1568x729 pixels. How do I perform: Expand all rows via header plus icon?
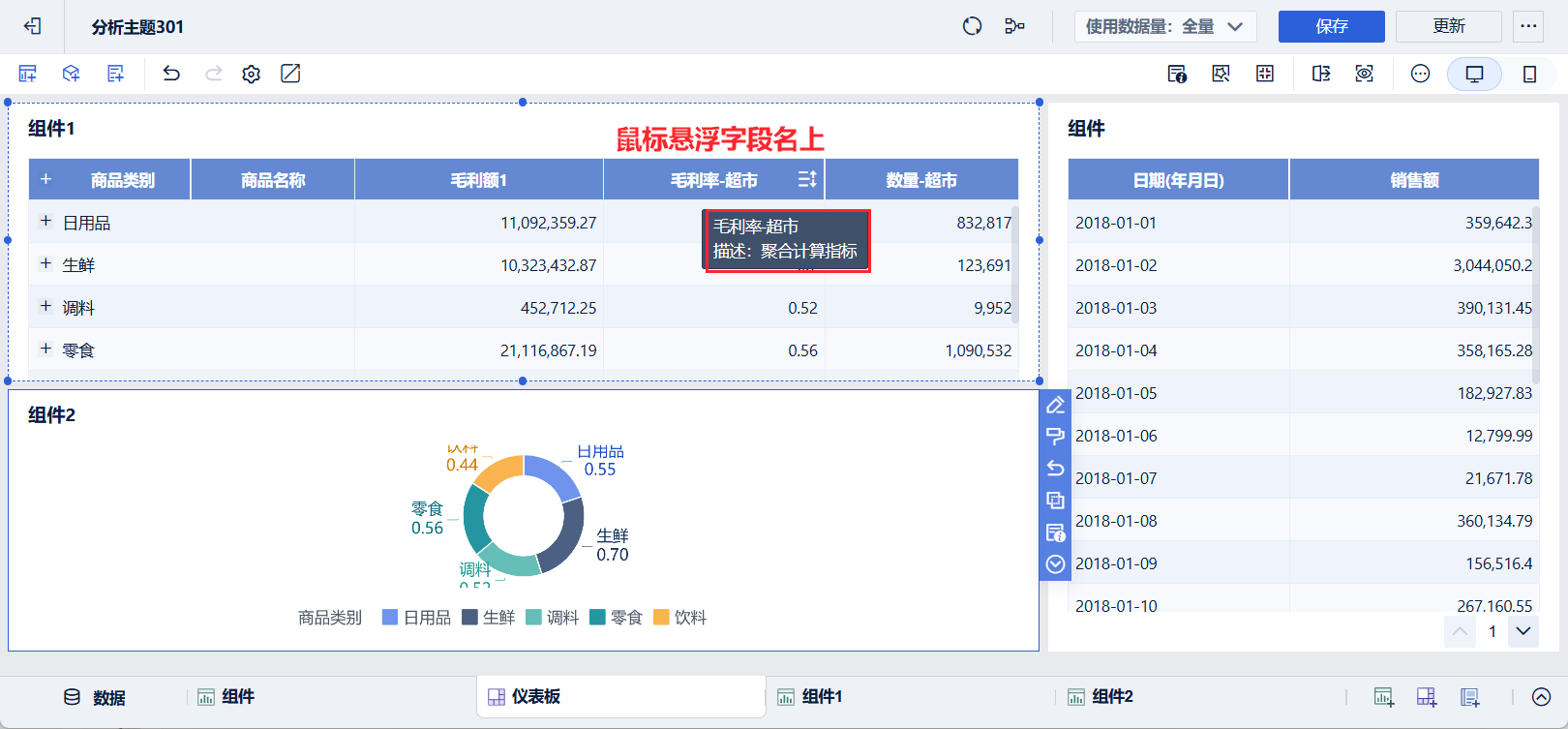click(45, 179)
